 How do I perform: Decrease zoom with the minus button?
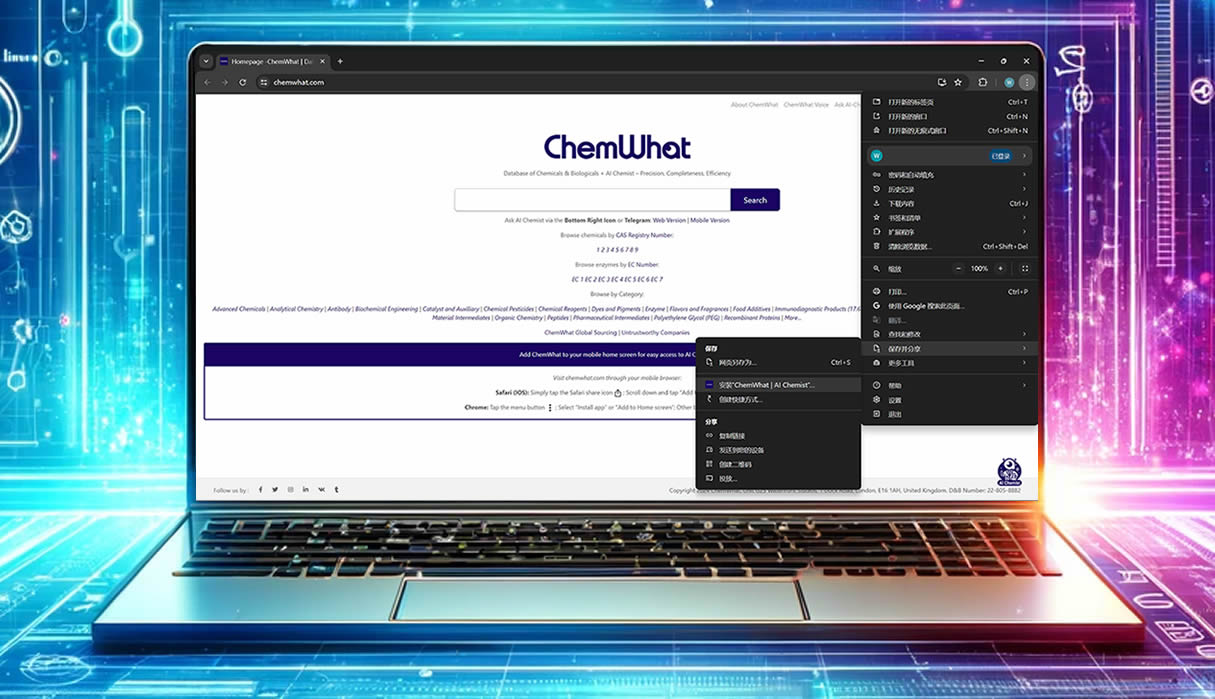(958, 269)
